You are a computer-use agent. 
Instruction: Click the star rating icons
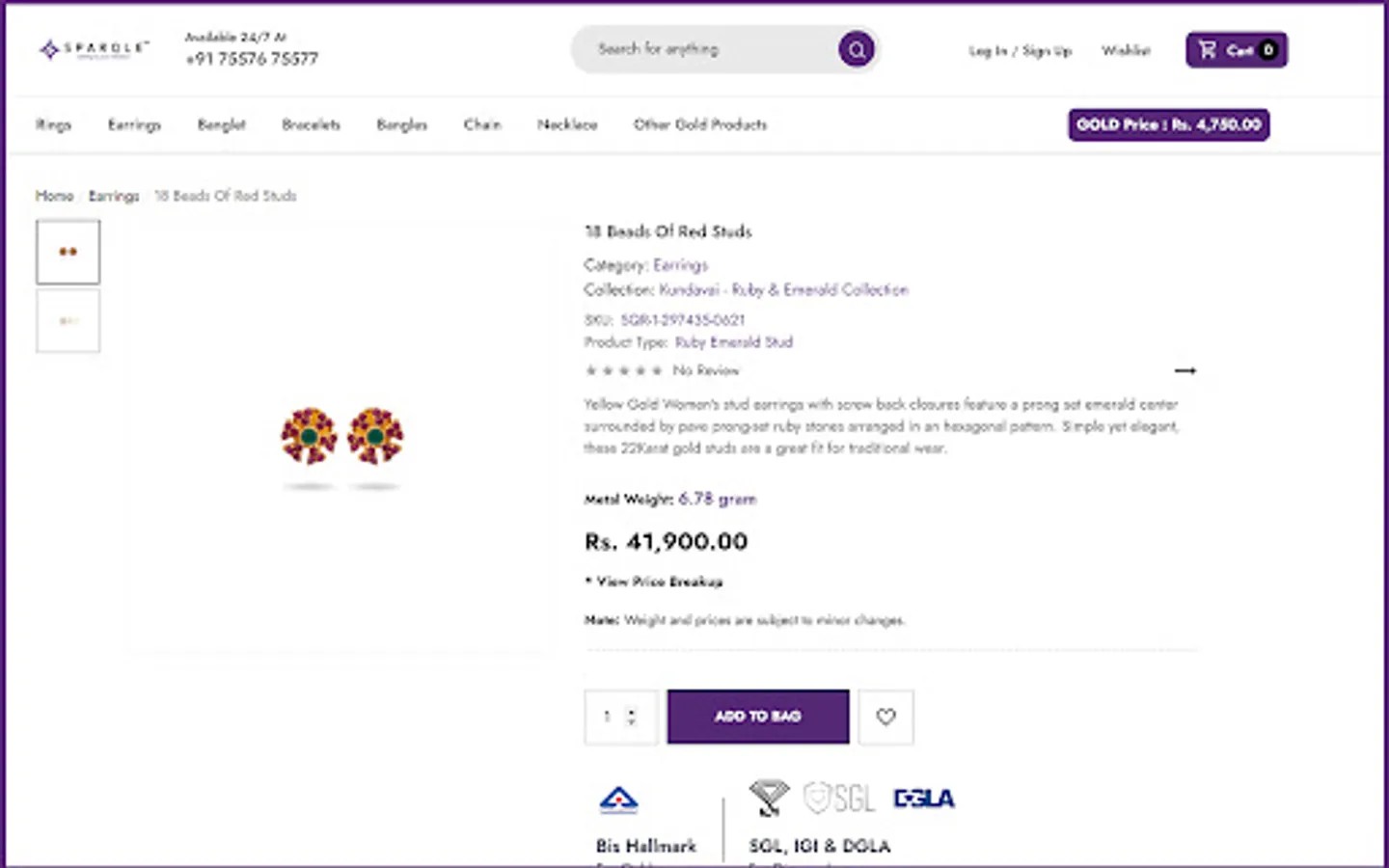tap(623, 370)
